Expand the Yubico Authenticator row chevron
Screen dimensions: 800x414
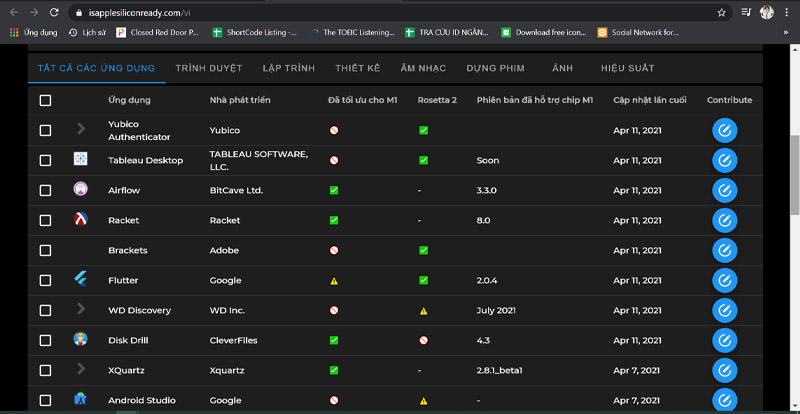(81, 129)
